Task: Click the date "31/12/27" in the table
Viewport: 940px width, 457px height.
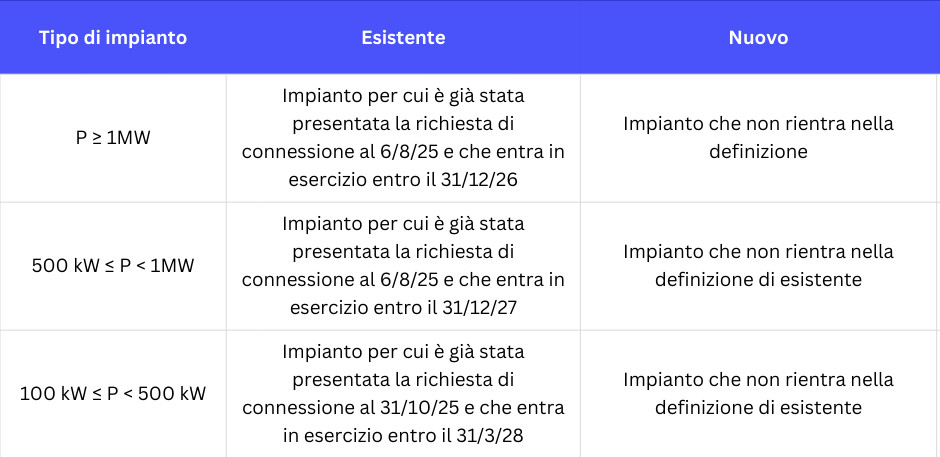Action: coord(489,308)
